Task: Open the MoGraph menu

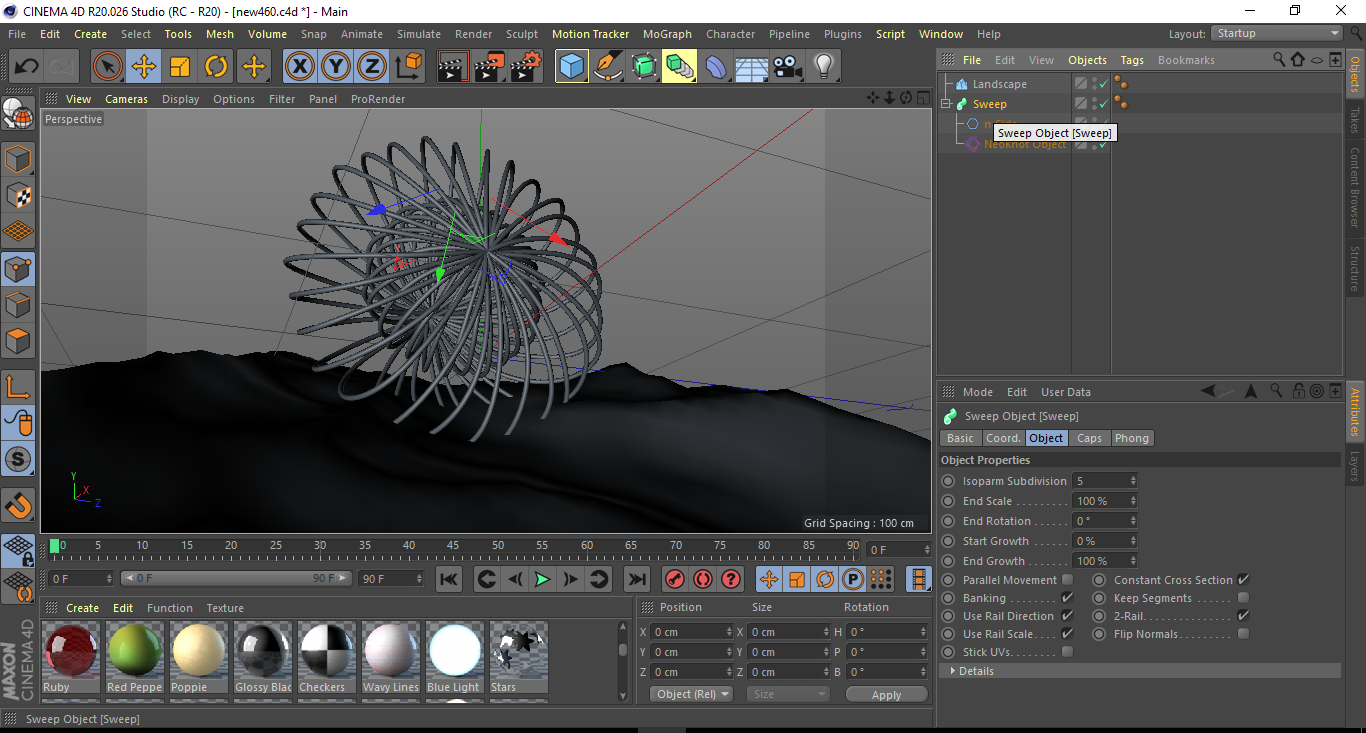Action: coord(667,34)
